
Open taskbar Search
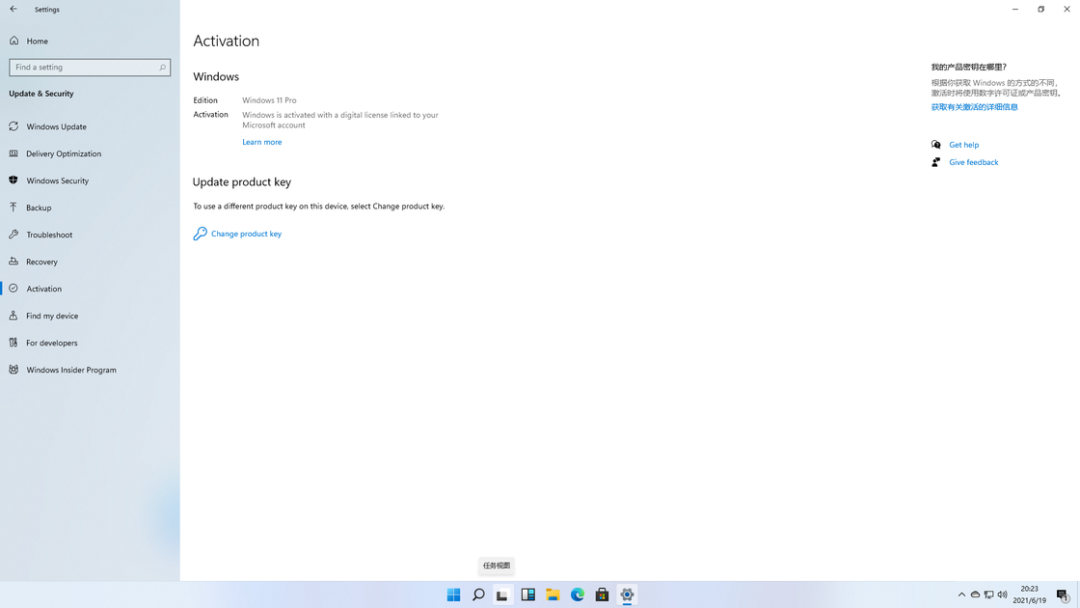click(x=478, y=595)
